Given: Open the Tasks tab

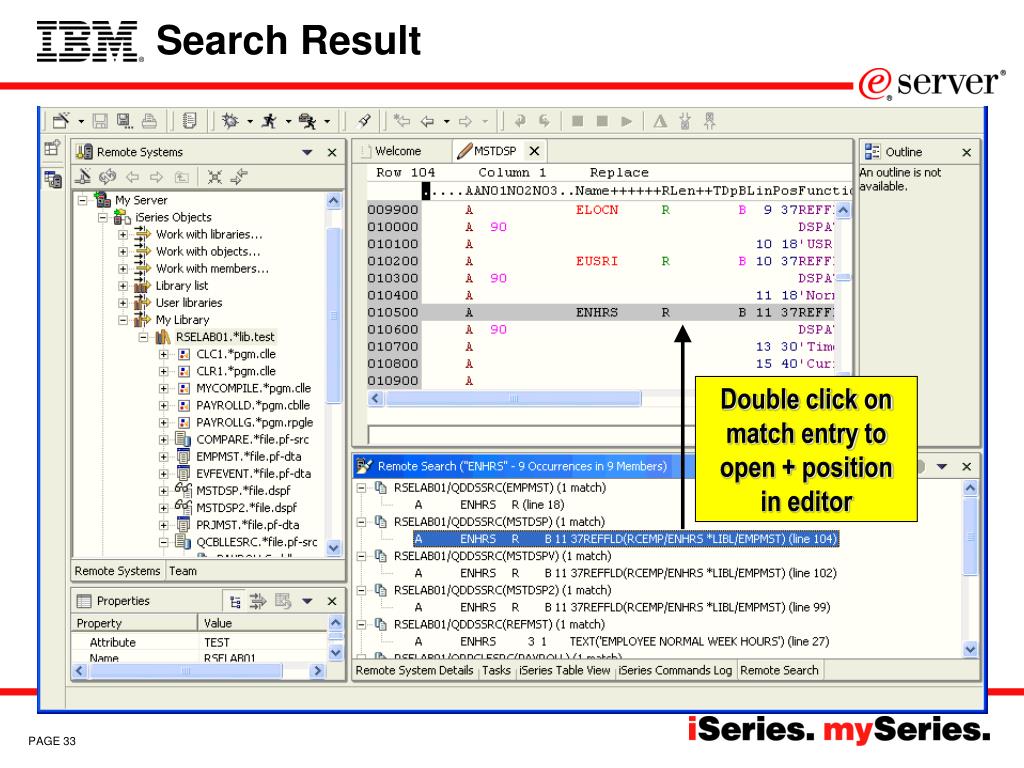Looking at the screenshot, I should [x=496, y=670].
